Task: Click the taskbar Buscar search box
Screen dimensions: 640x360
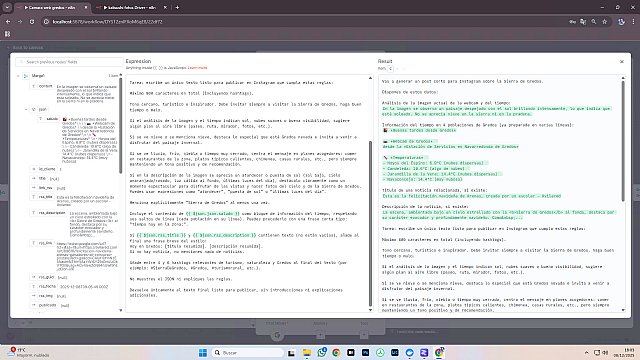Action: click(248, 353)
